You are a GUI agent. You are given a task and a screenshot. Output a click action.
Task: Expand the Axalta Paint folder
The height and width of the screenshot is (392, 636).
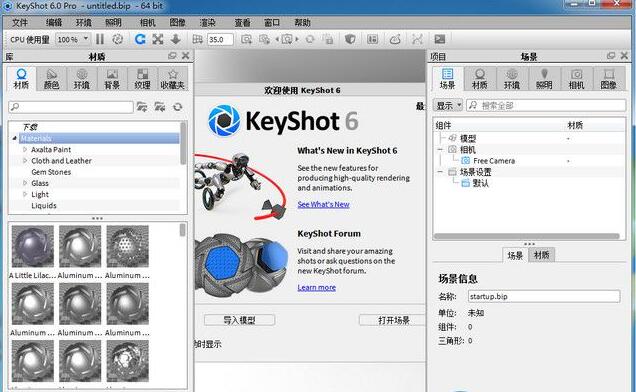pyautogui.click(x=25, y=150)
